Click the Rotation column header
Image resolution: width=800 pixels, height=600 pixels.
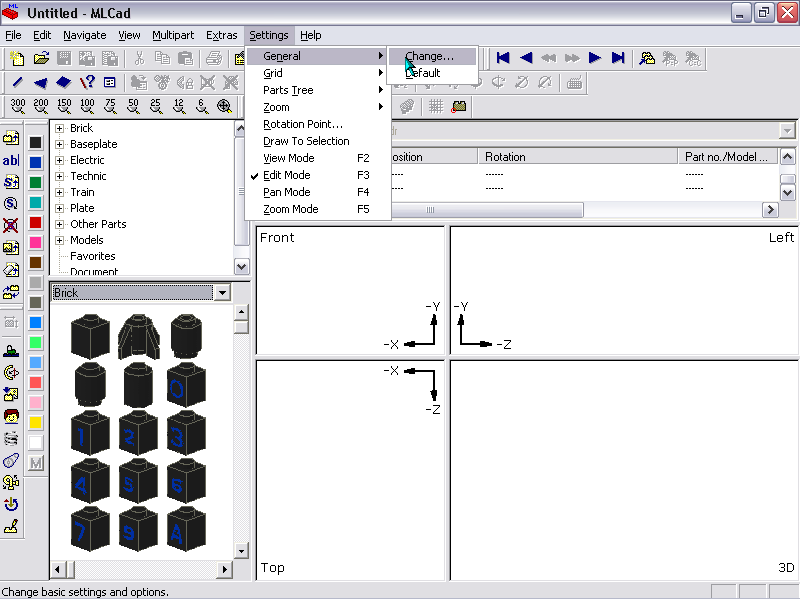(x=578, y=157)
